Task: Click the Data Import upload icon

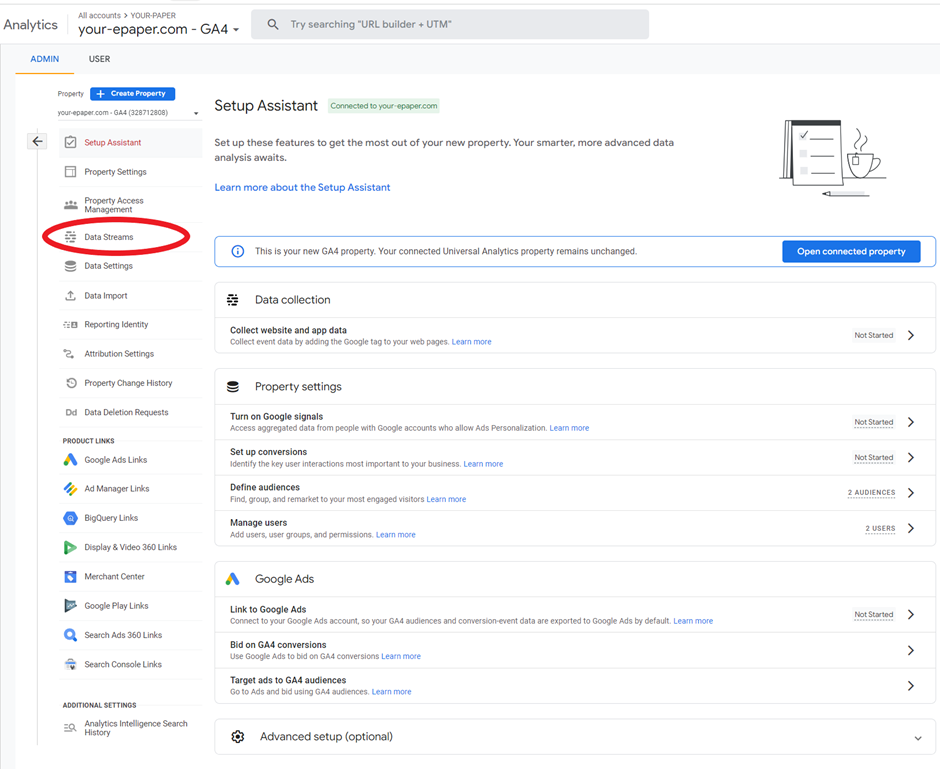Action: click(70, 295)
